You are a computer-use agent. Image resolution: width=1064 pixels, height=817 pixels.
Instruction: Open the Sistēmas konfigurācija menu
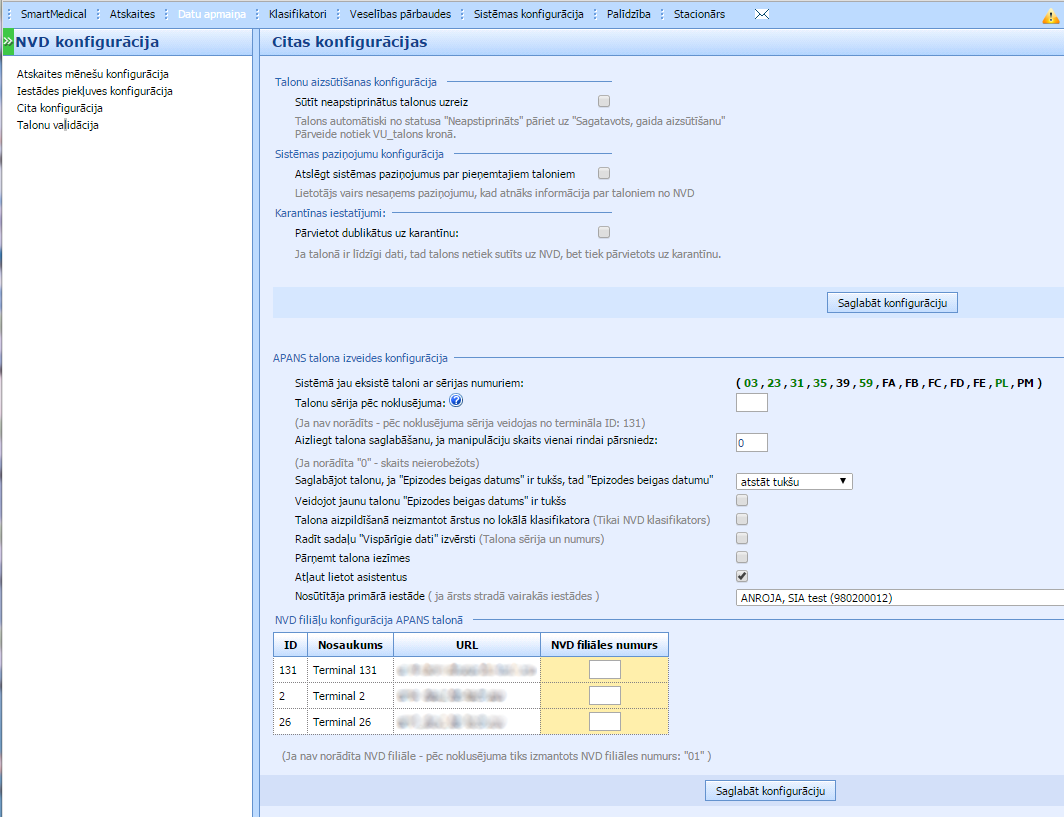point(528,14)
